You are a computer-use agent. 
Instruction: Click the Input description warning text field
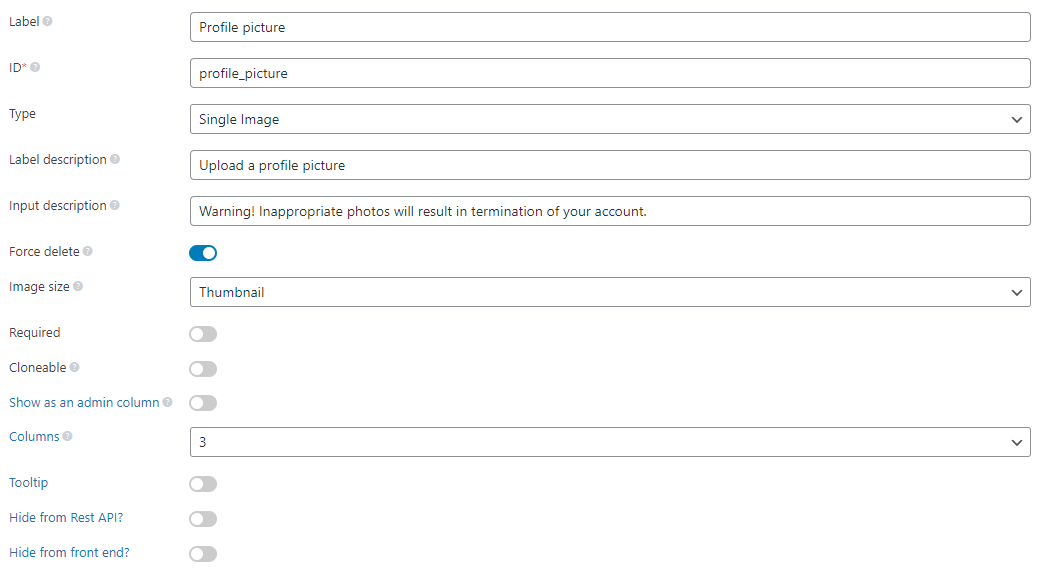(x=610, y=210)
